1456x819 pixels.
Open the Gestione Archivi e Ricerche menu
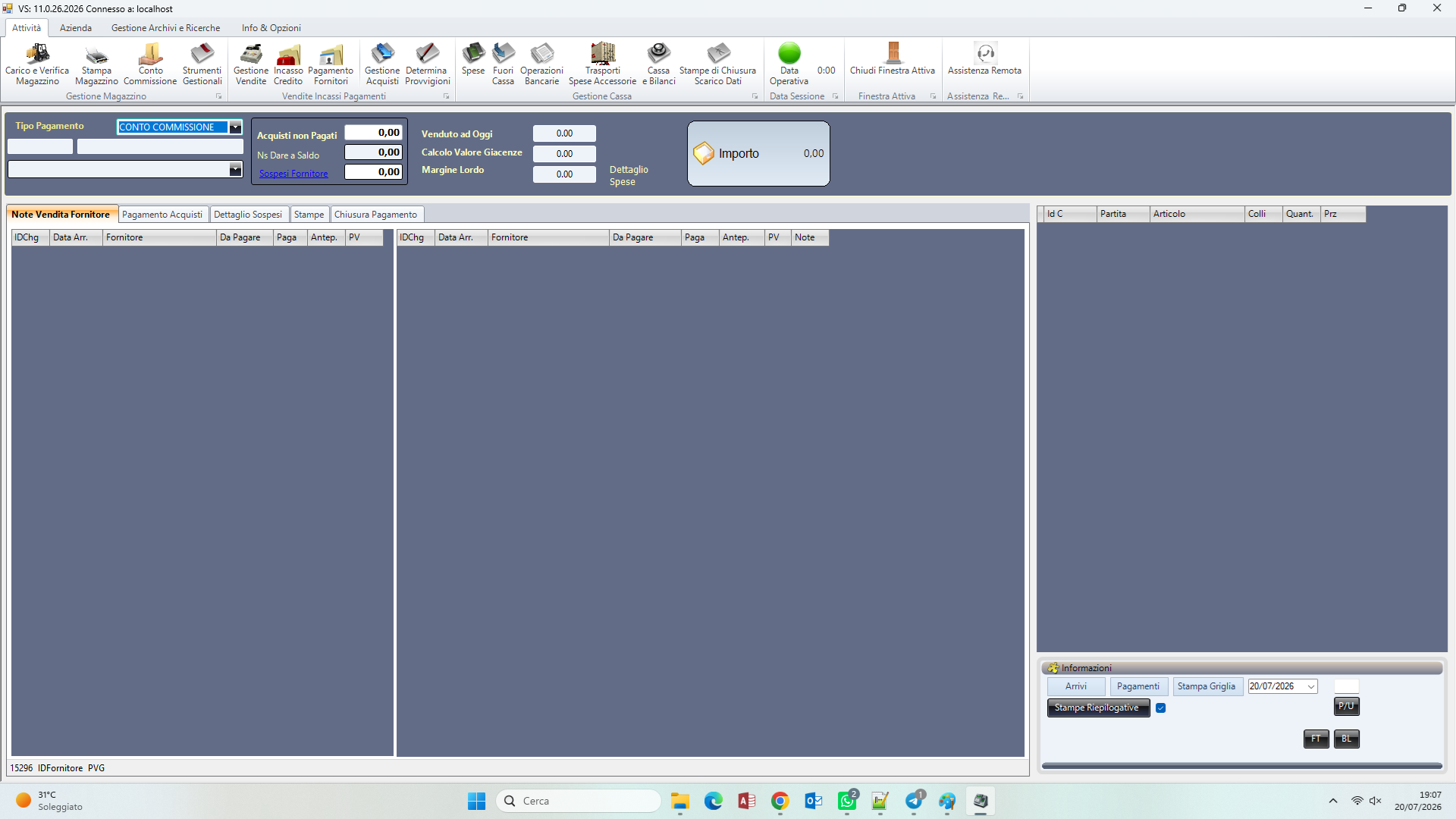[x=165, y=28]
